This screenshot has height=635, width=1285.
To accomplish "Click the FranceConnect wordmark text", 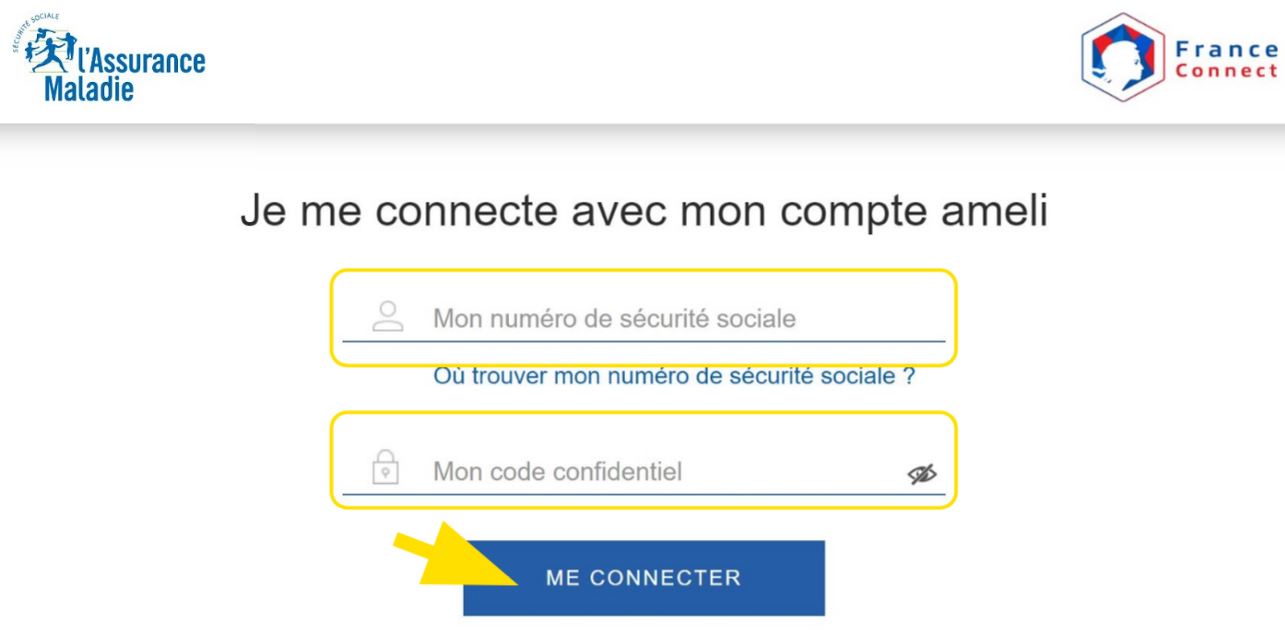I will 1227,57.
